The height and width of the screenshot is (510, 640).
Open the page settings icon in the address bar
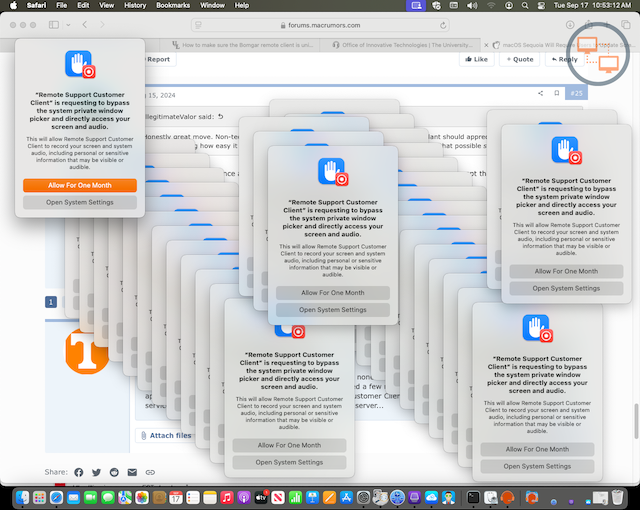tap(199, 25)
